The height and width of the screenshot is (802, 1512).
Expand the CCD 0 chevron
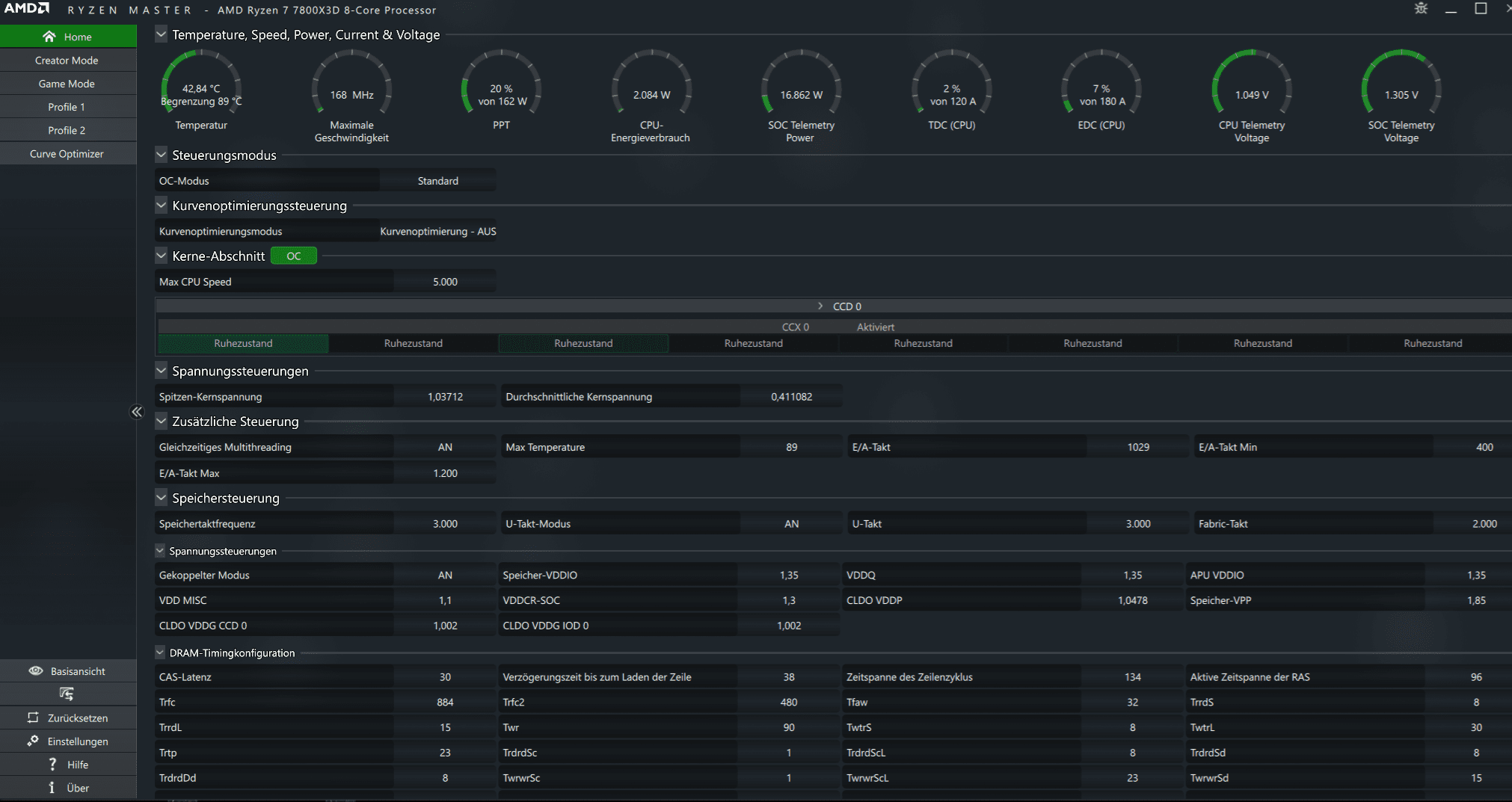tap(820, 306)
